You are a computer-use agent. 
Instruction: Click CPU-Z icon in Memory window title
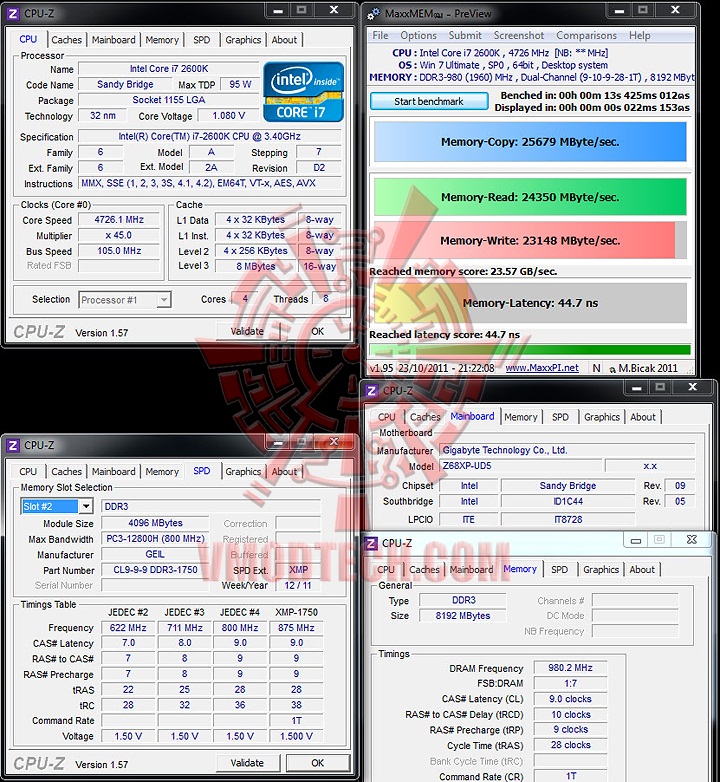point(371,543)
